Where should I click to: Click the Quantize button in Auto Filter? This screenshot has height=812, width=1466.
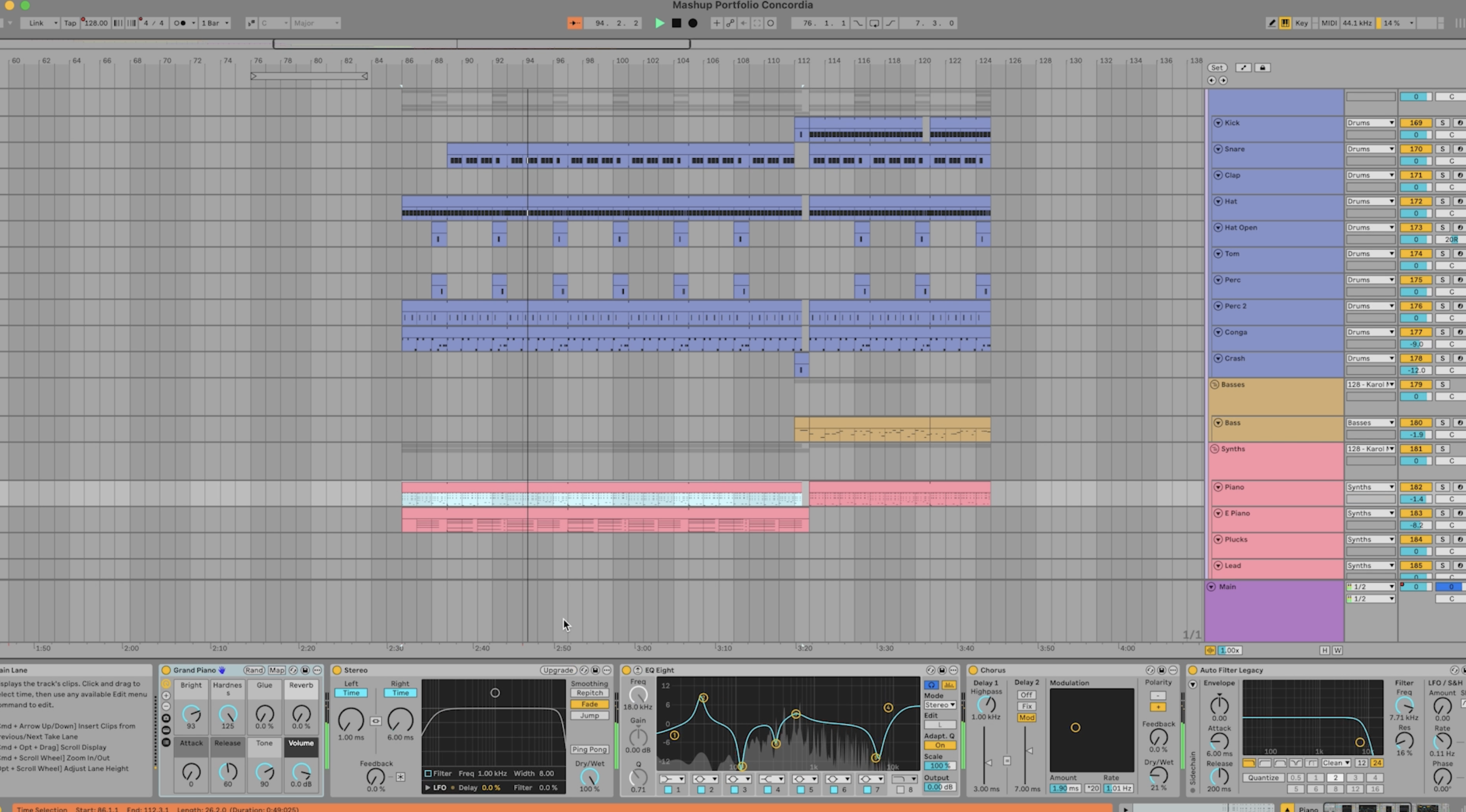1263,777
